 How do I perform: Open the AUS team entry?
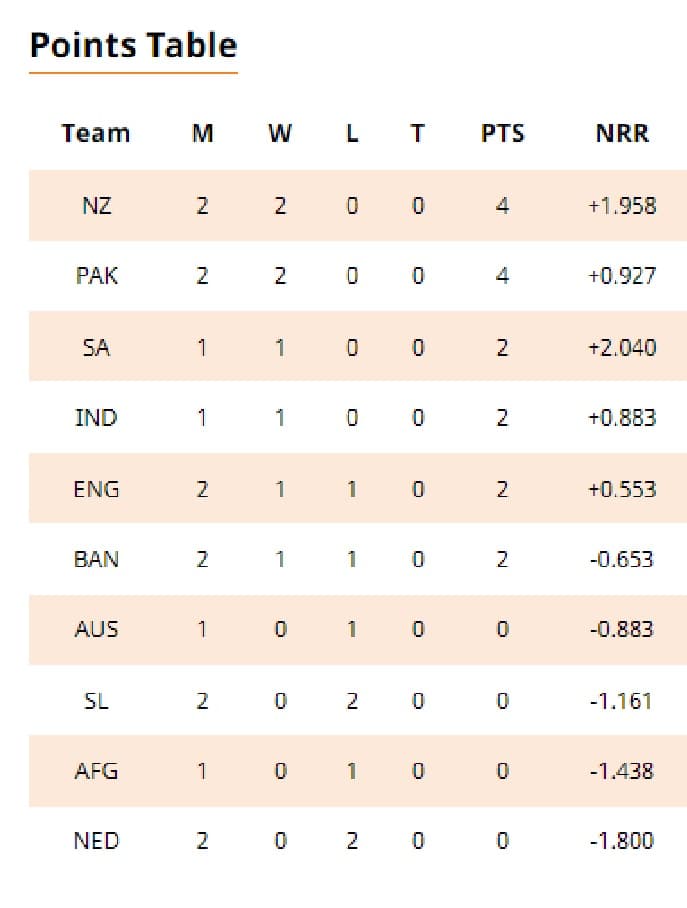[96, 629]
